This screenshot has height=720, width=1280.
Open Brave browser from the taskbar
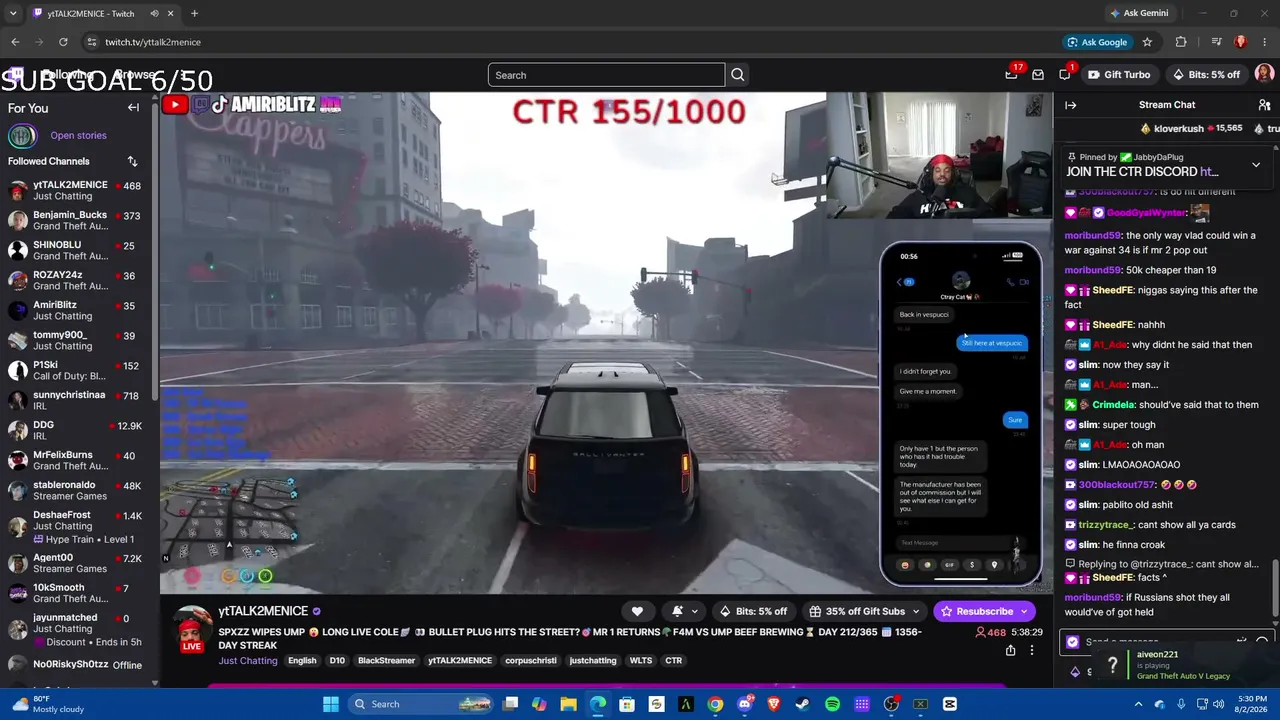pos(774,704)
